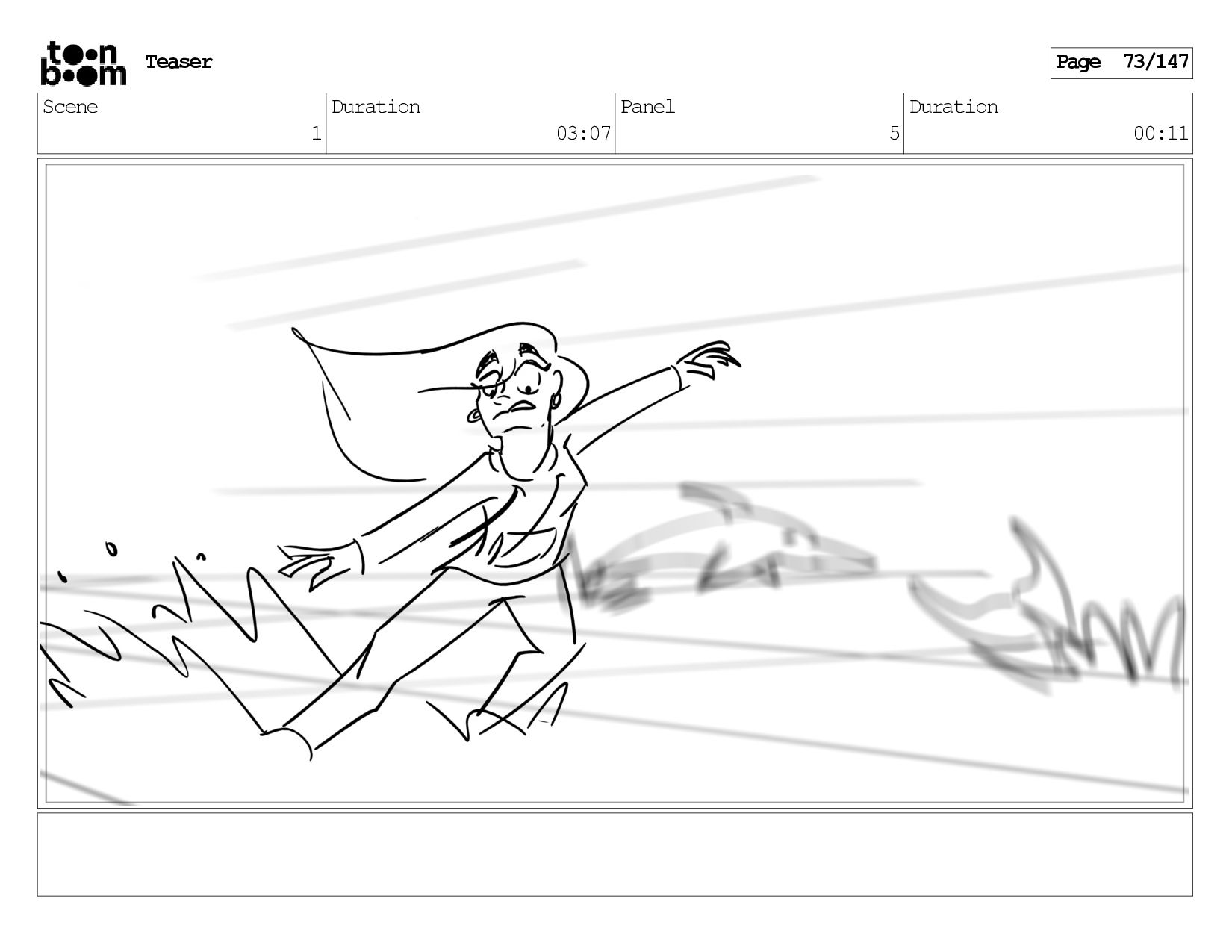This screenshot has height=952, width=1232.
Task: Click the 'Scene' header label
Action: (x=70, y=107)
